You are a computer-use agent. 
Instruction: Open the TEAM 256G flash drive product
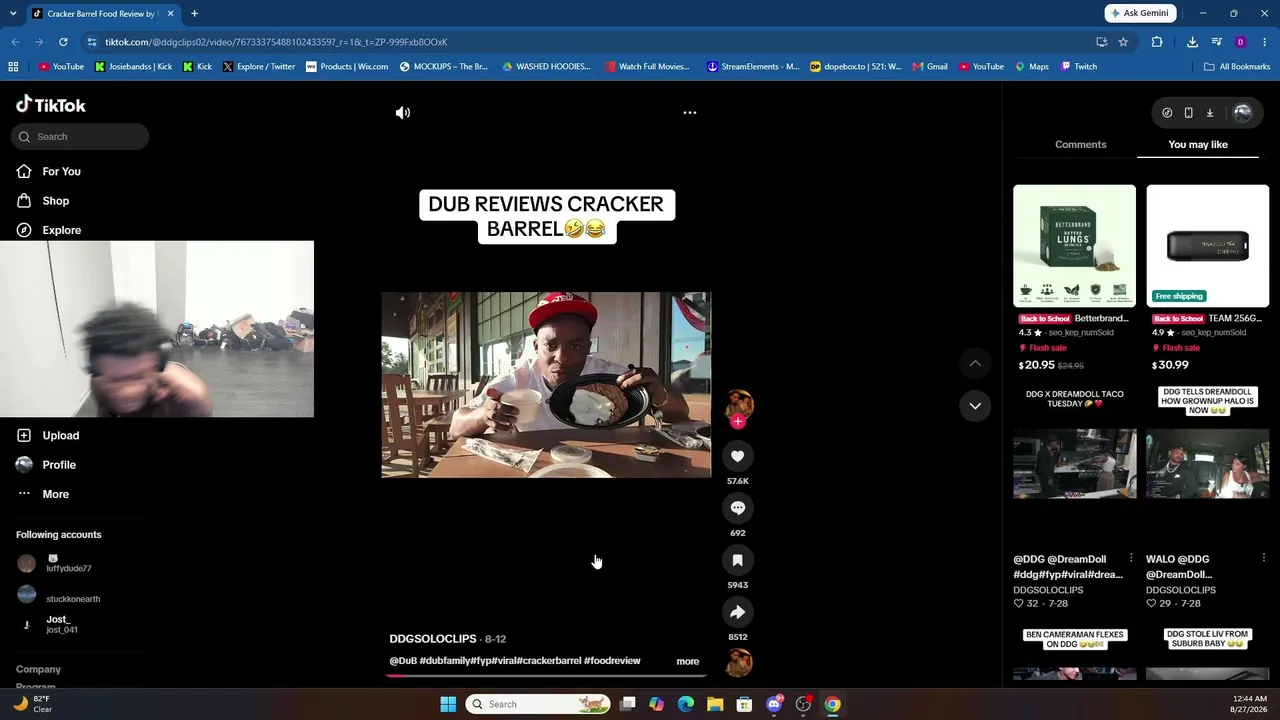[x=1207, y=277]
